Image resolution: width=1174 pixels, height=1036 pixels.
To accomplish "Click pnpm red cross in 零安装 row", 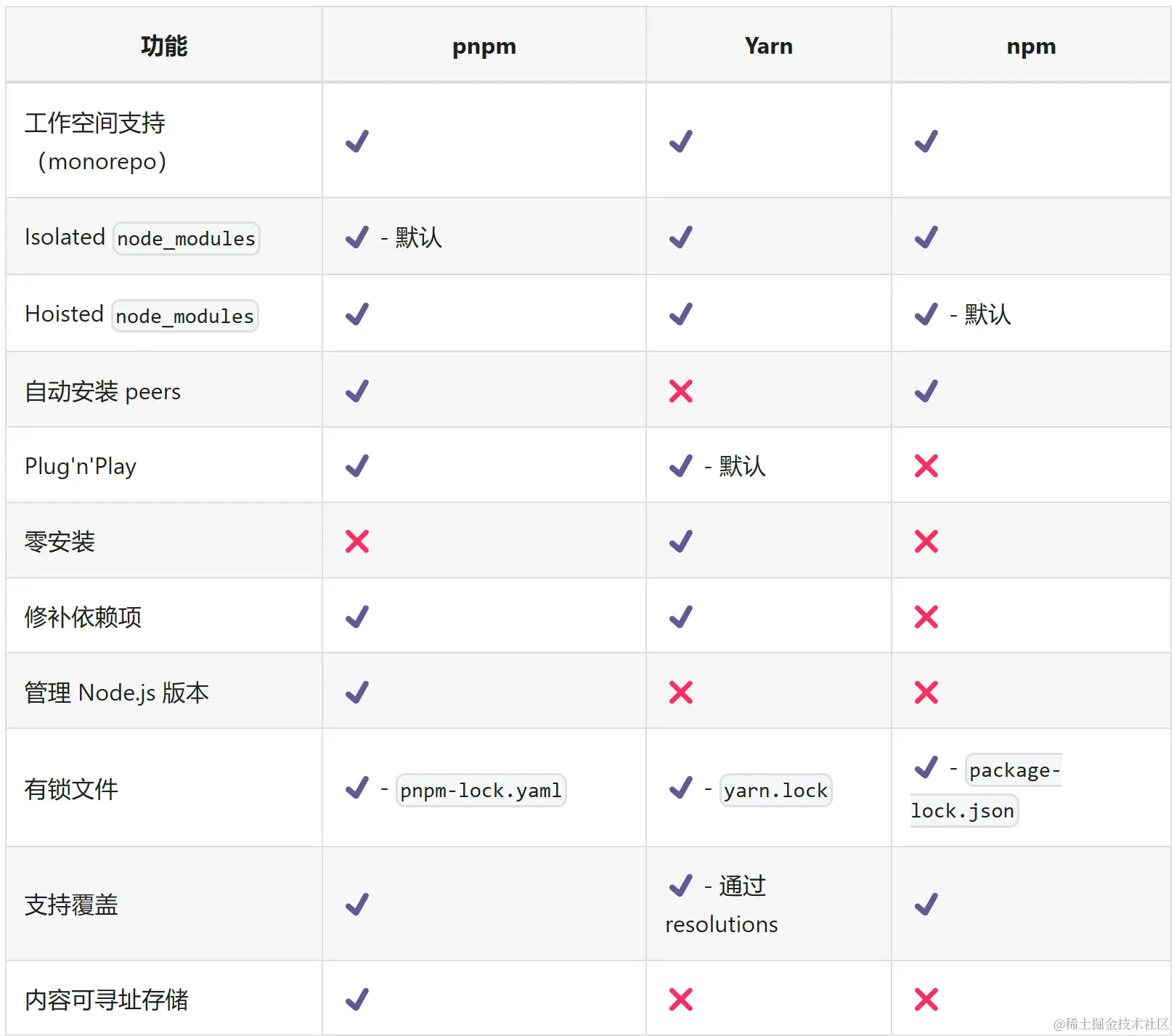I will (x=357, y=541).
